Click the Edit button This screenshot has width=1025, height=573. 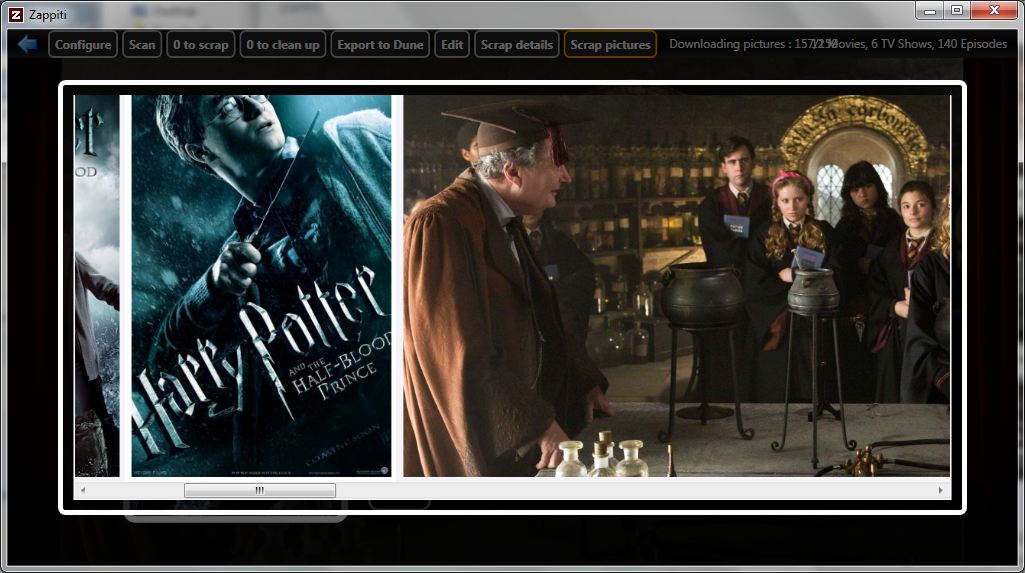click(452, 44)
